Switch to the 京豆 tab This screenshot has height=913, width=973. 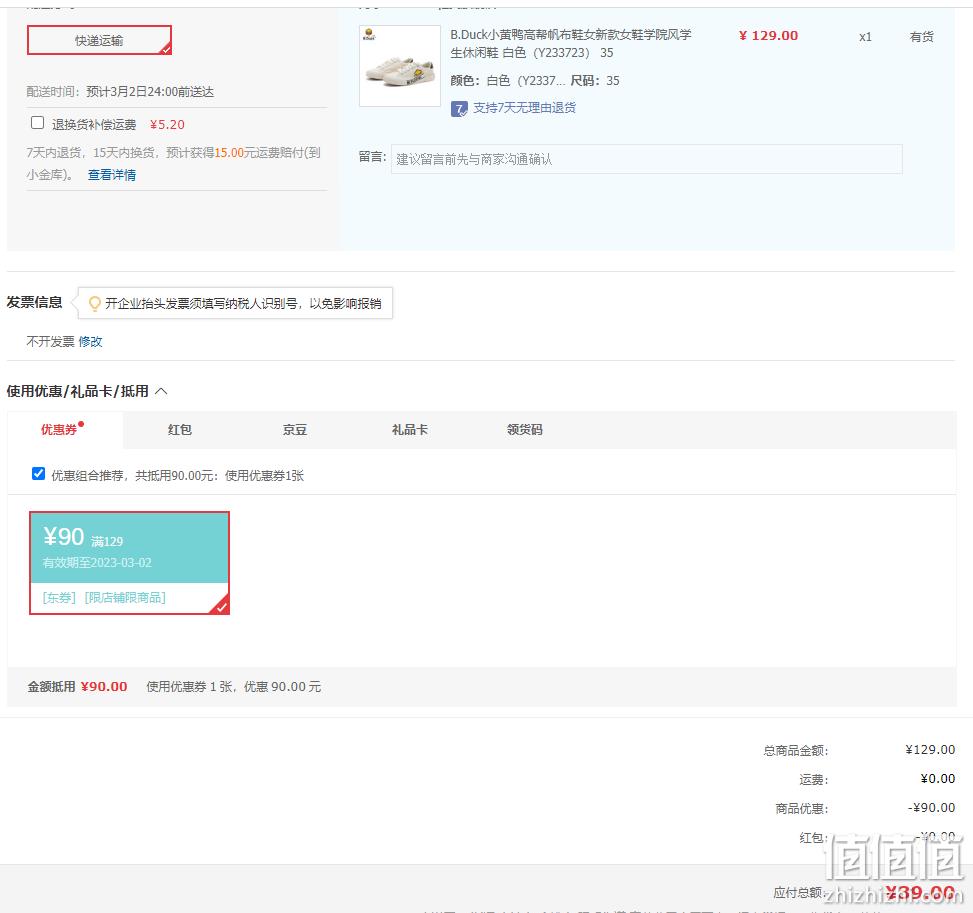(295, 430)
